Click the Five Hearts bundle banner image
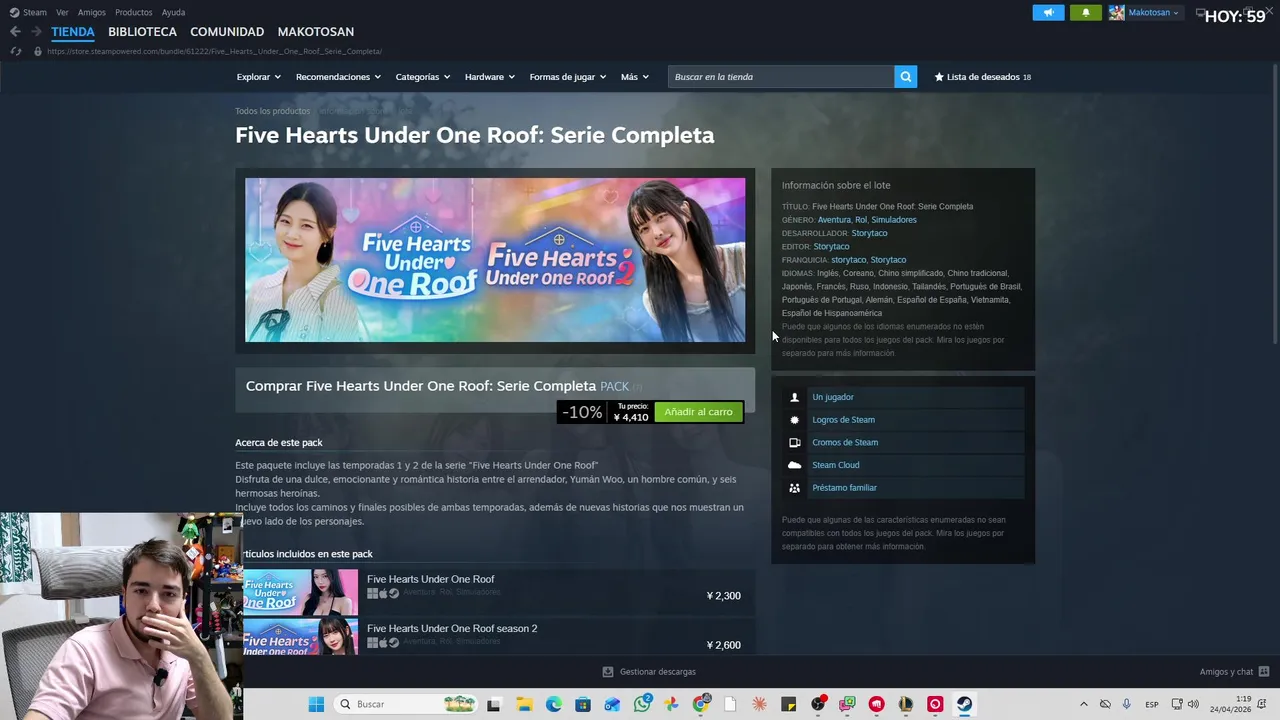The image size is (1280, 720). [495, 260]
